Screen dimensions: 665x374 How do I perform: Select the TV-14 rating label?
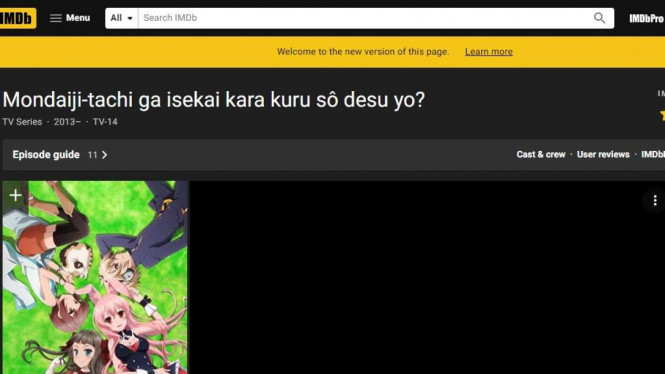click(x=105, y=122)
